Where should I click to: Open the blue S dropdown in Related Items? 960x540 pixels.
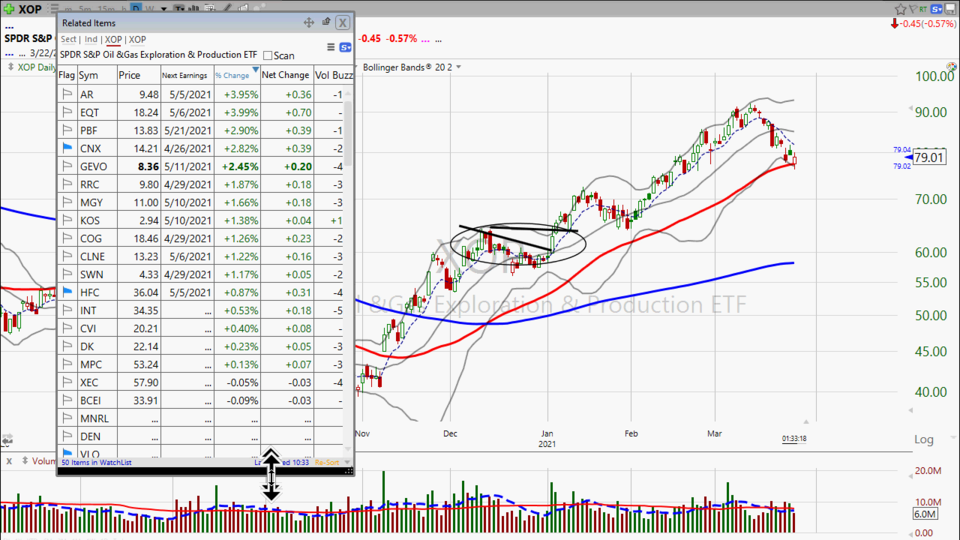(345, 47)
